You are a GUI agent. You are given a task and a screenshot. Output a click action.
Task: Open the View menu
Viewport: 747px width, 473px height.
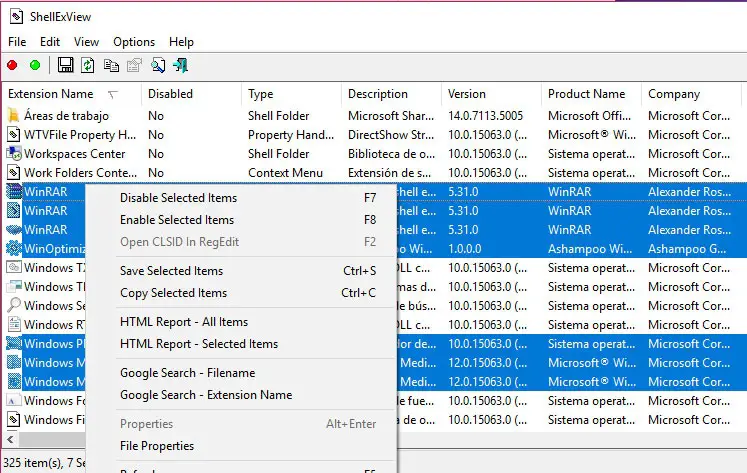tap(86, 42)
